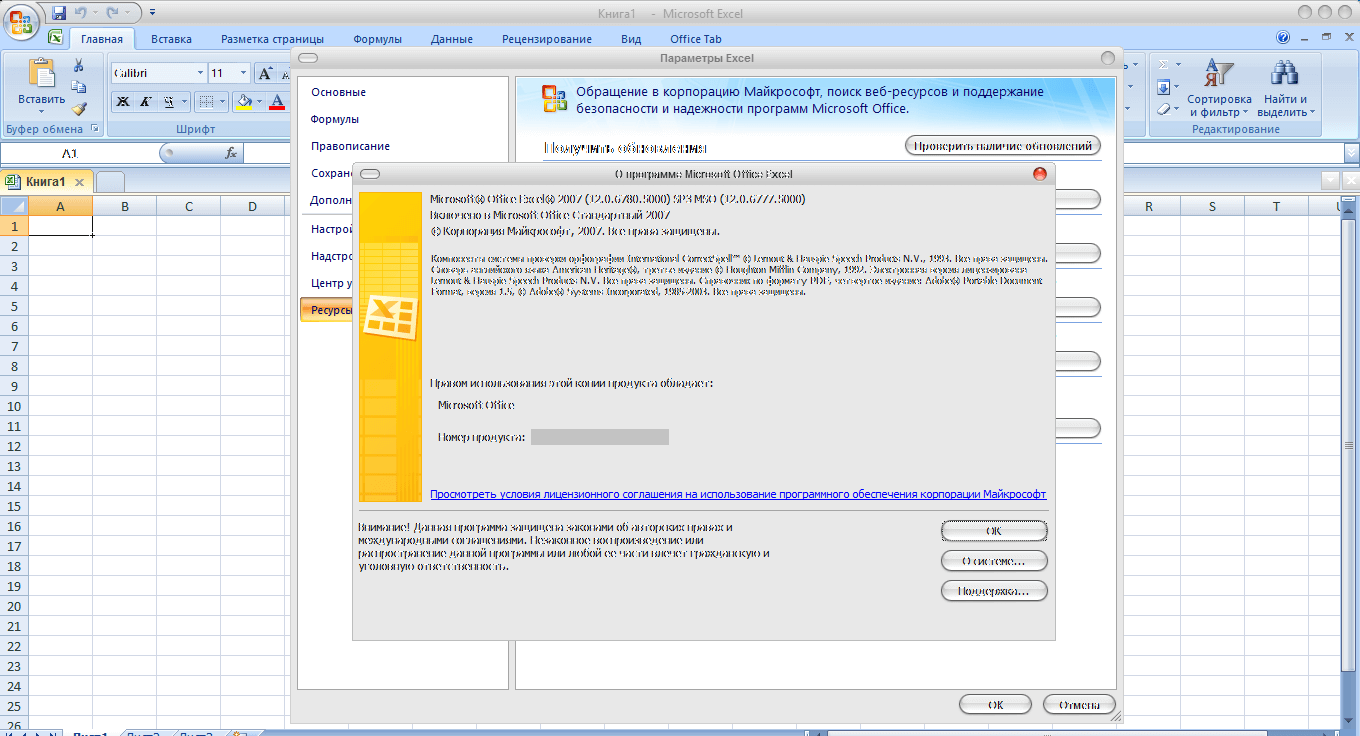
Task: Click the Excel help question mark icon
Action: point(1283,38)
